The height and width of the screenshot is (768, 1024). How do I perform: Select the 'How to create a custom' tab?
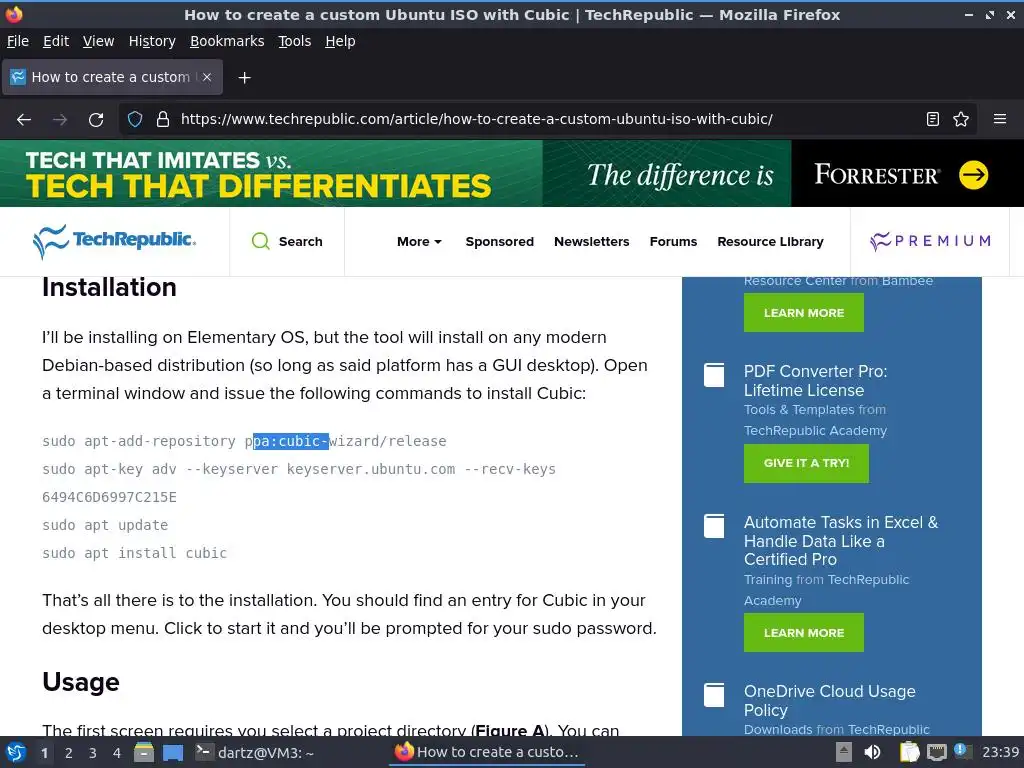(112, 77)
